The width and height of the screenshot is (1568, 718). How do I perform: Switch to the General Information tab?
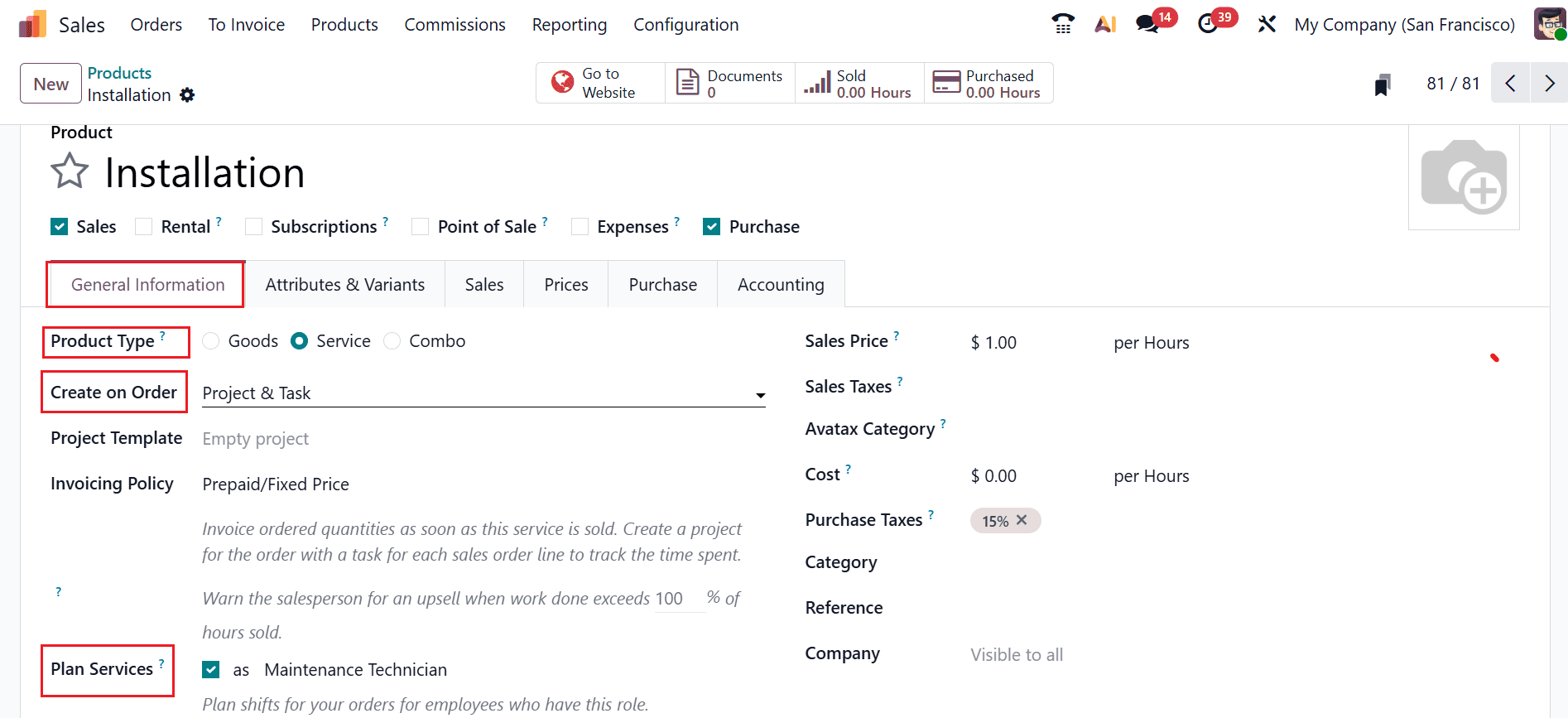(147, 285)
